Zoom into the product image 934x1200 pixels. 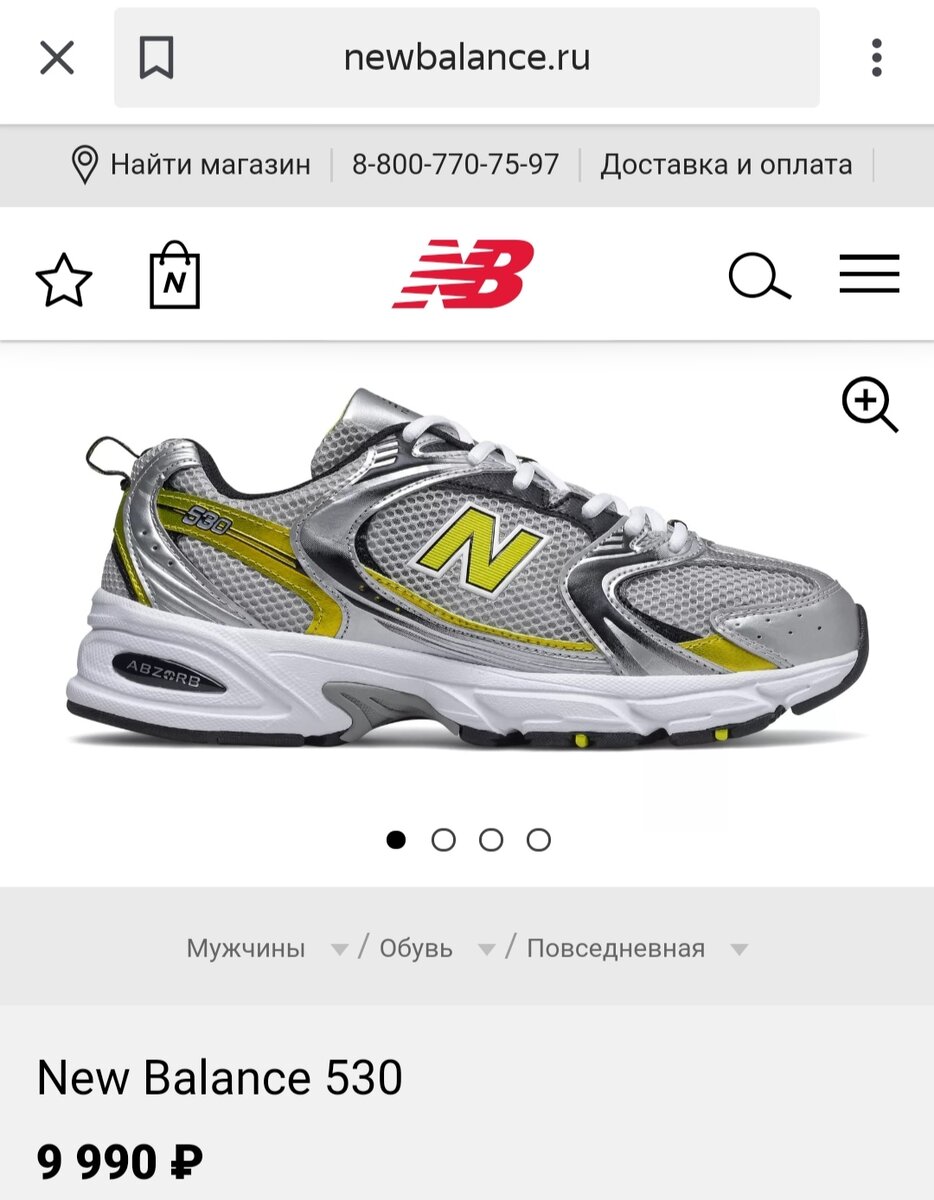[x=870, y=405]
